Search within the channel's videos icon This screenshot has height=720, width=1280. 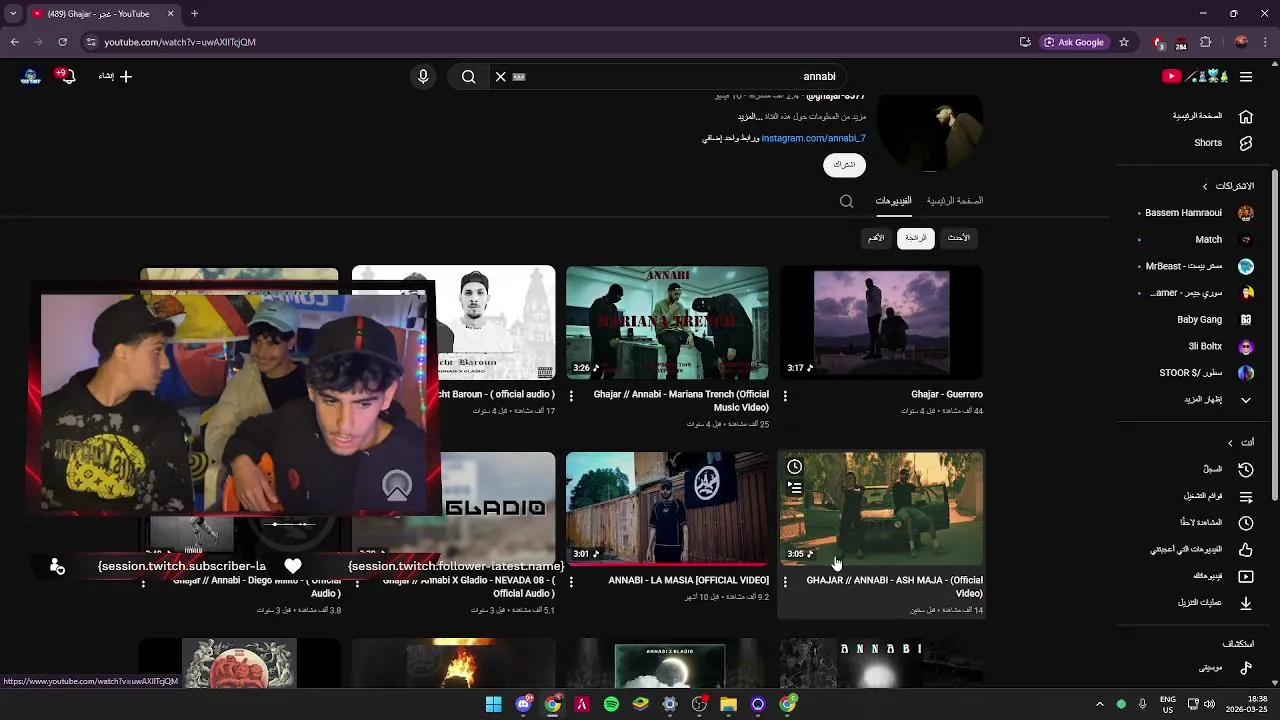[847, 201]
